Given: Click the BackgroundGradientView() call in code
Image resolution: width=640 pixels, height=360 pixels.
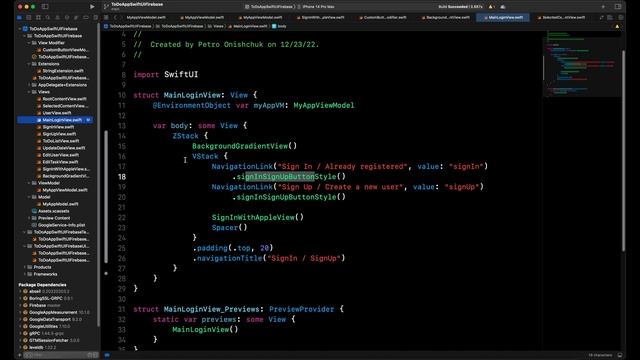Looking at the screenshot, I should click(244, 146).
